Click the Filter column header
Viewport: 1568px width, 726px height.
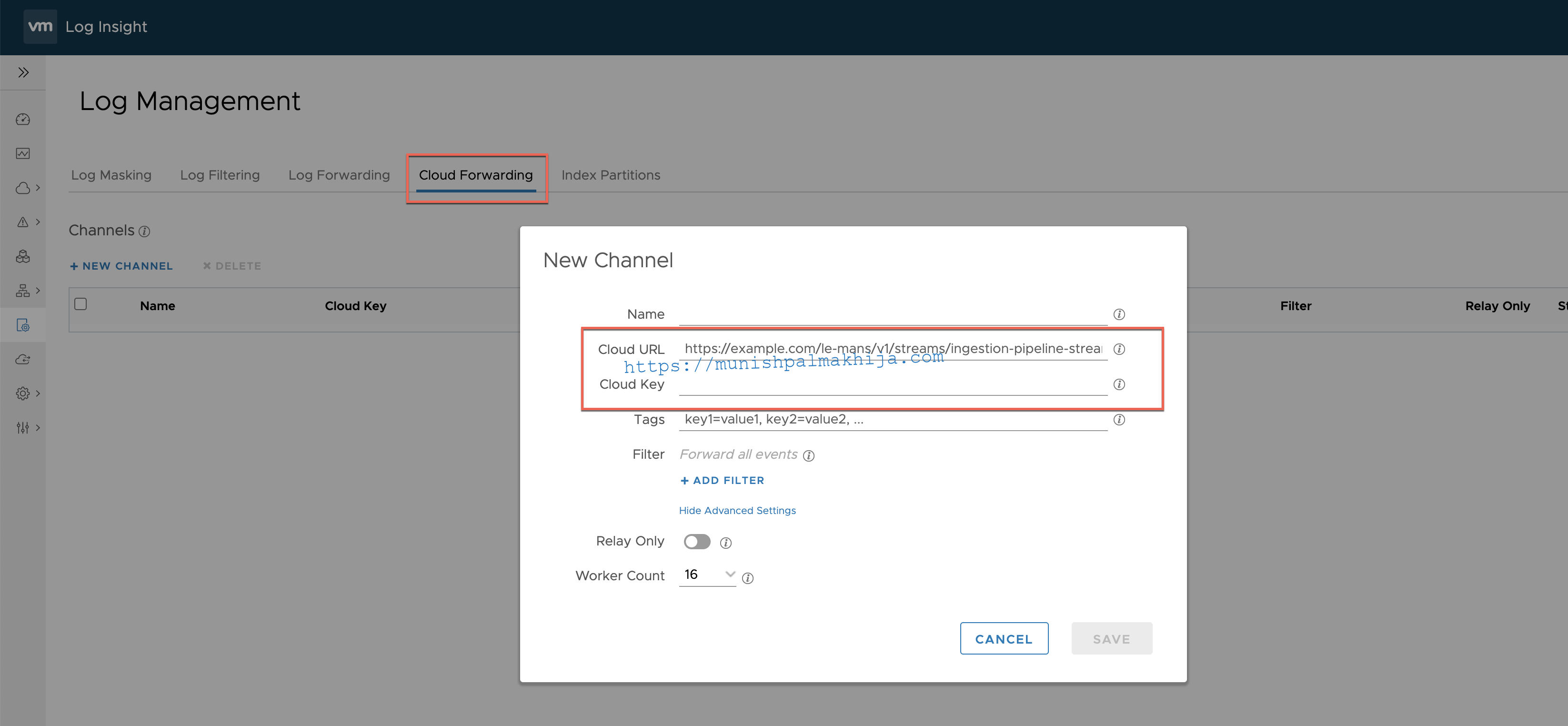click(x=1295, y=306)
